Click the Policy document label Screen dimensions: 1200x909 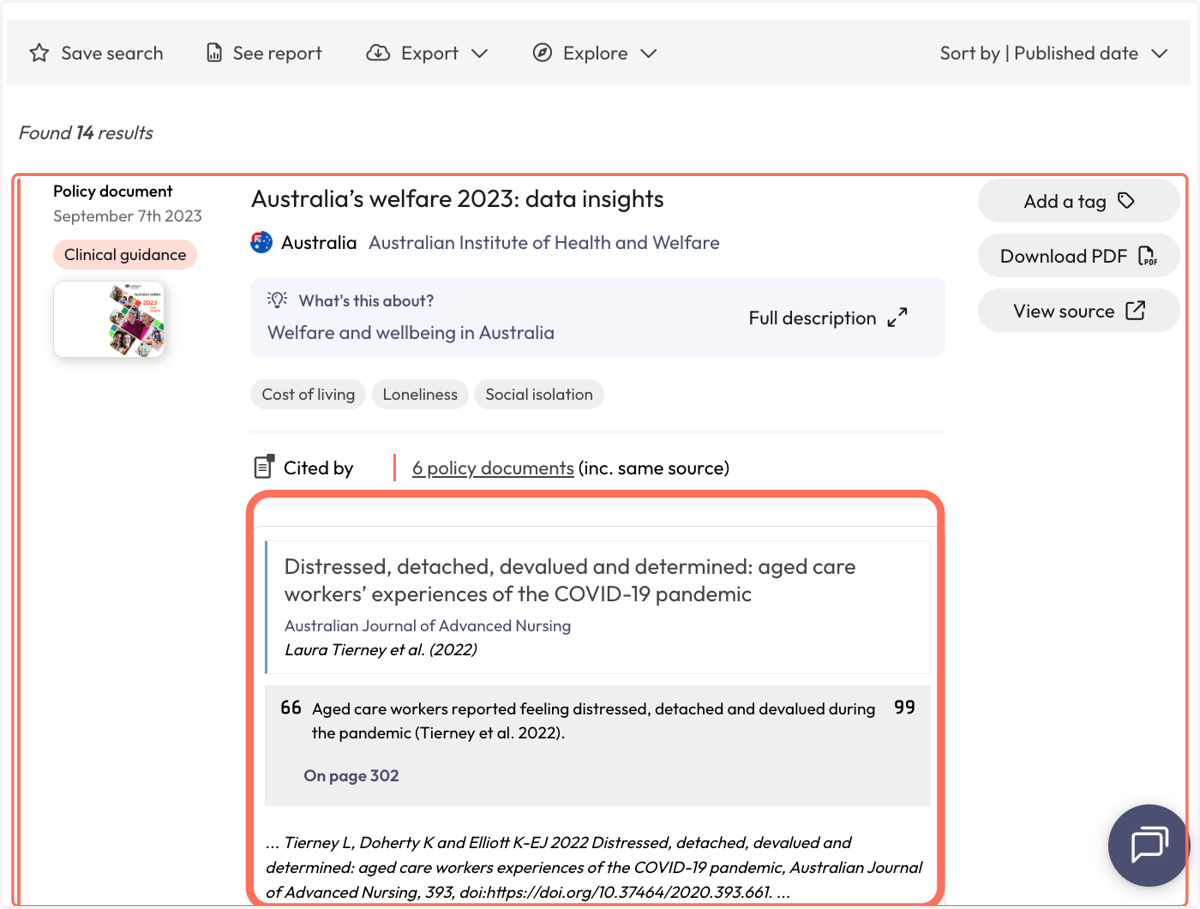113,191
